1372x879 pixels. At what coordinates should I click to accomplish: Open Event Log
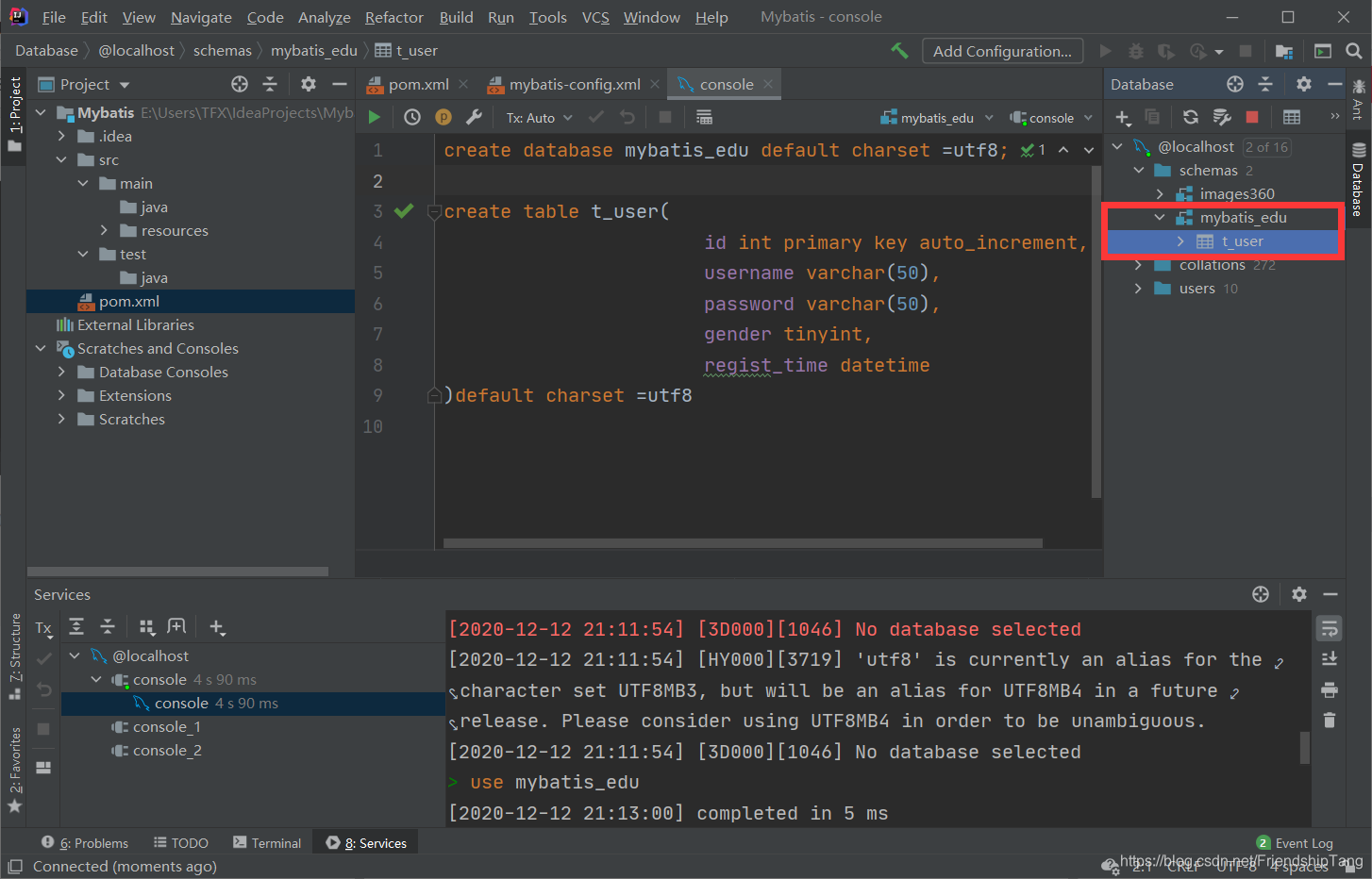coord(1296,843)
